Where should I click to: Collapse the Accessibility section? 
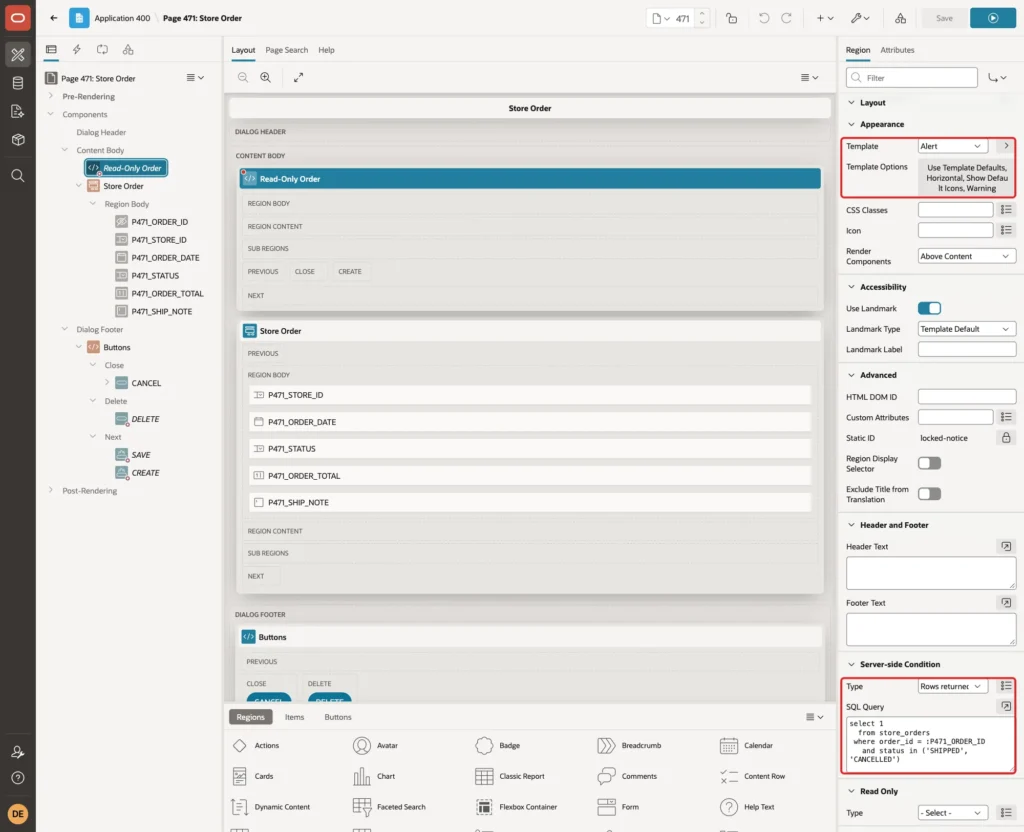pyautogui.click(x=851, y=287)
